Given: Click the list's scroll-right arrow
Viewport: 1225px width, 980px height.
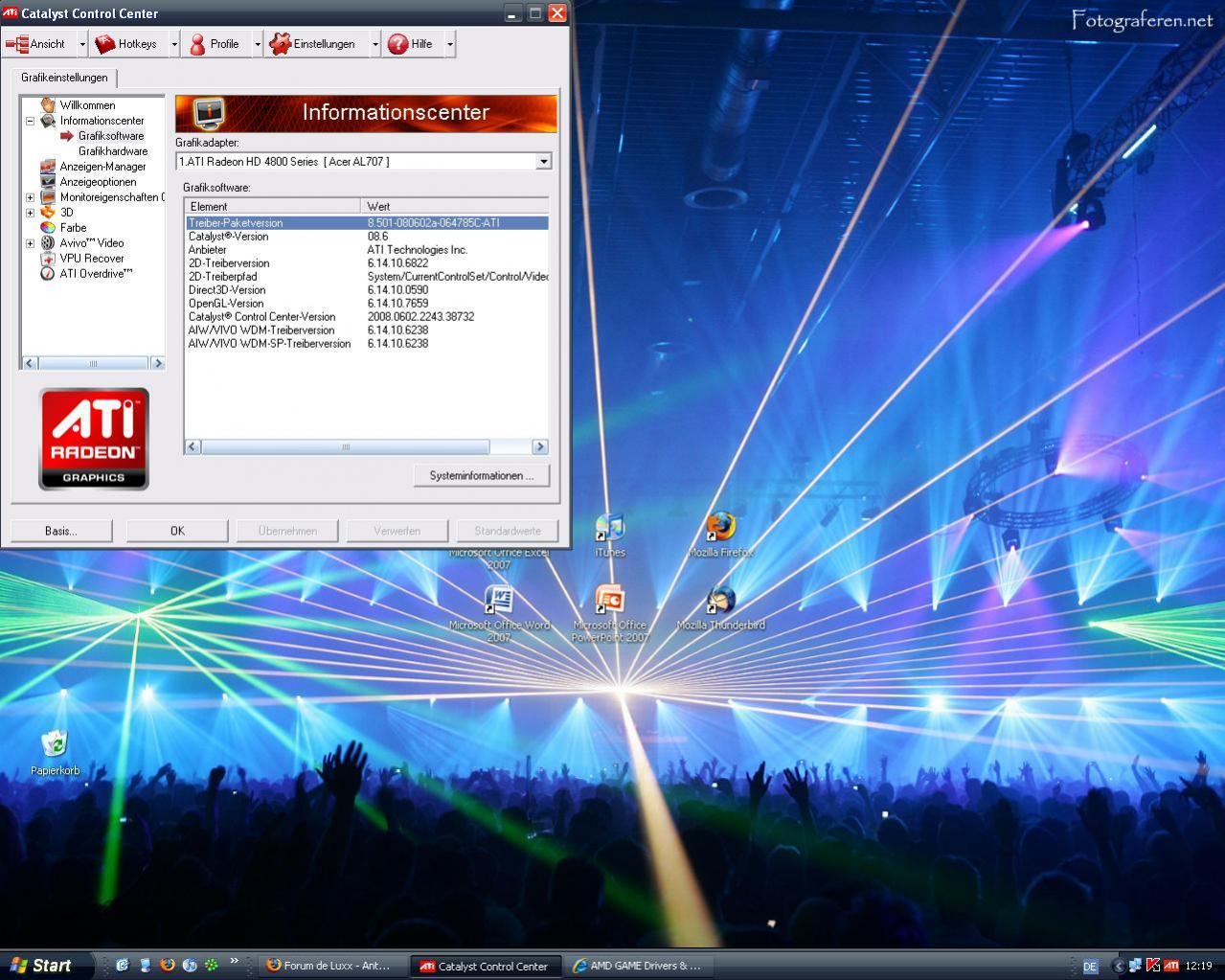Looking at the screenshot, I should [x=540, y=447].
